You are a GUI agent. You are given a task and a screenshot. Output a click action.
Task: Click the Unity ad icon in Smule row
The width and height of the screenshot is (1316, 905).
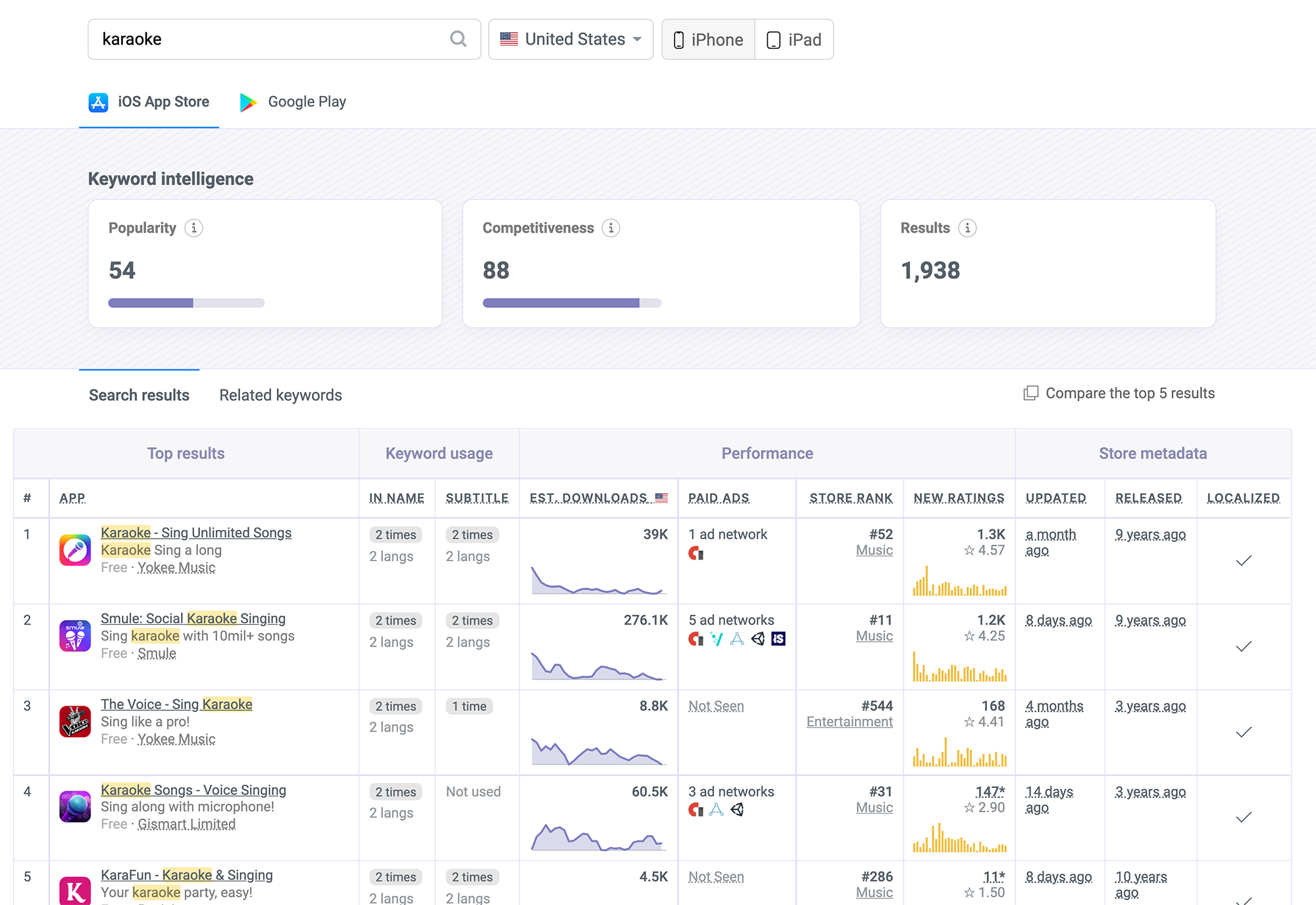(758, 639)
